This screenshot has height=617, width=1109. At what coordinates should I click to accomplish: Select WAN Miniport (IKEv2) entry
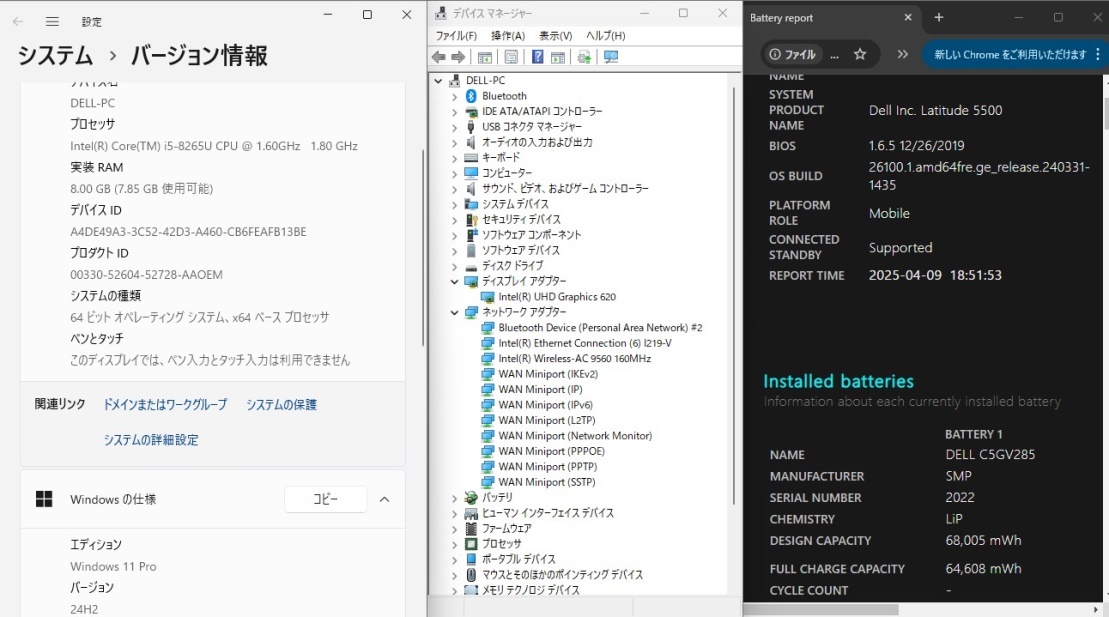pos(547,374)
